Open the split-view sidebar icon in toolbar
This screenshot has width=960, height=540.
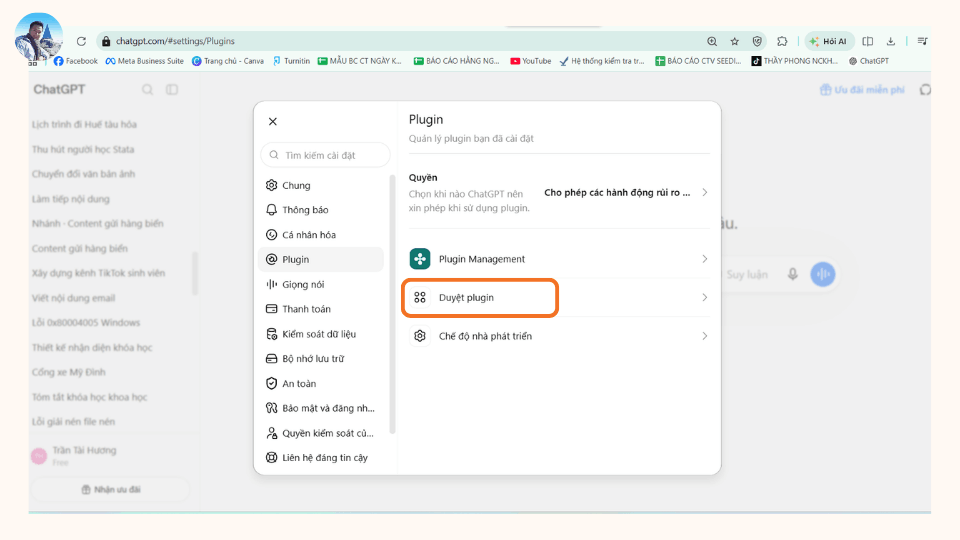pos(868,41)
